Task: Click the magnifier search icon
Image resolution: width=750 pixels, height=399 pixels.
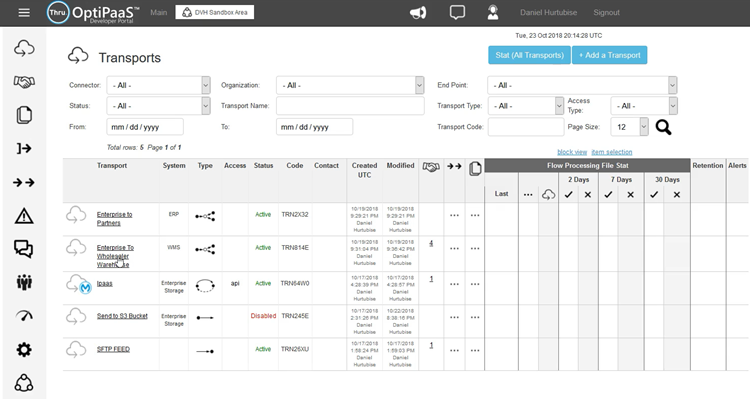Action: click(x=663, y=127)
